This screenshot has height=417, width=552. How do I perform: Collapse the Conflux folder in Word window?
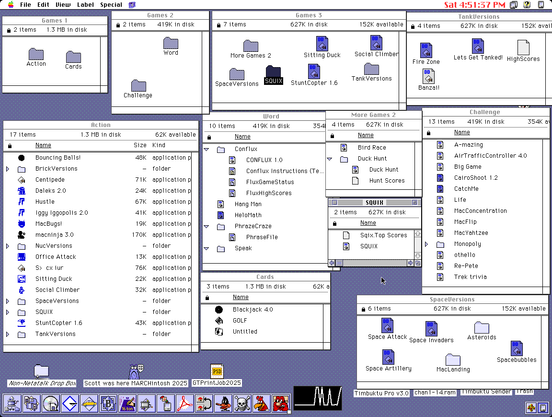click(x=207, y=150)
